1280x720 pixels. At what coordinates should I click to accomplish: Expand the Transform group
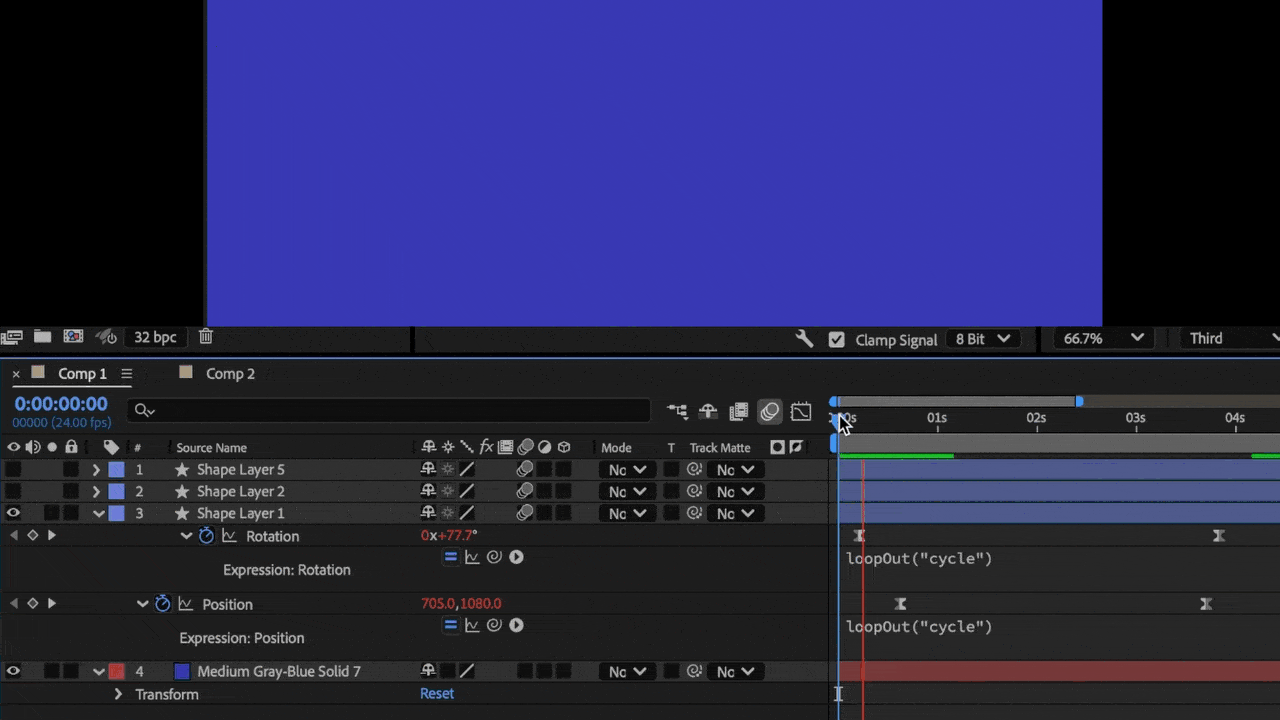click(x=118, y=694)
